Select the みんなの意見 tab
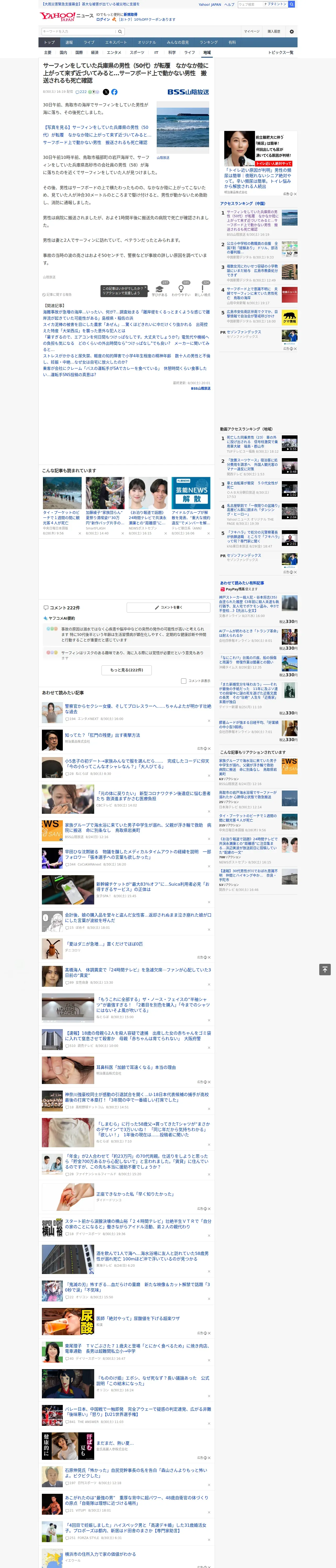This screenshot has height=1568, width=336. [x=177, y=43]
